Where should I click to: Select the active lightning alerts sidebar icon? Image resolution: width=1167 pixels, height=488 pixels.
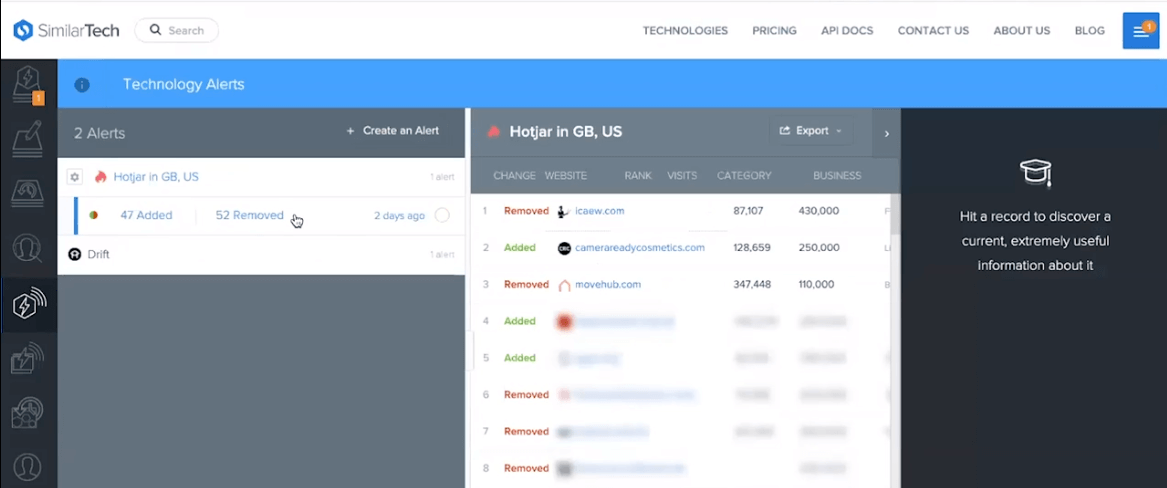point(28,305)
